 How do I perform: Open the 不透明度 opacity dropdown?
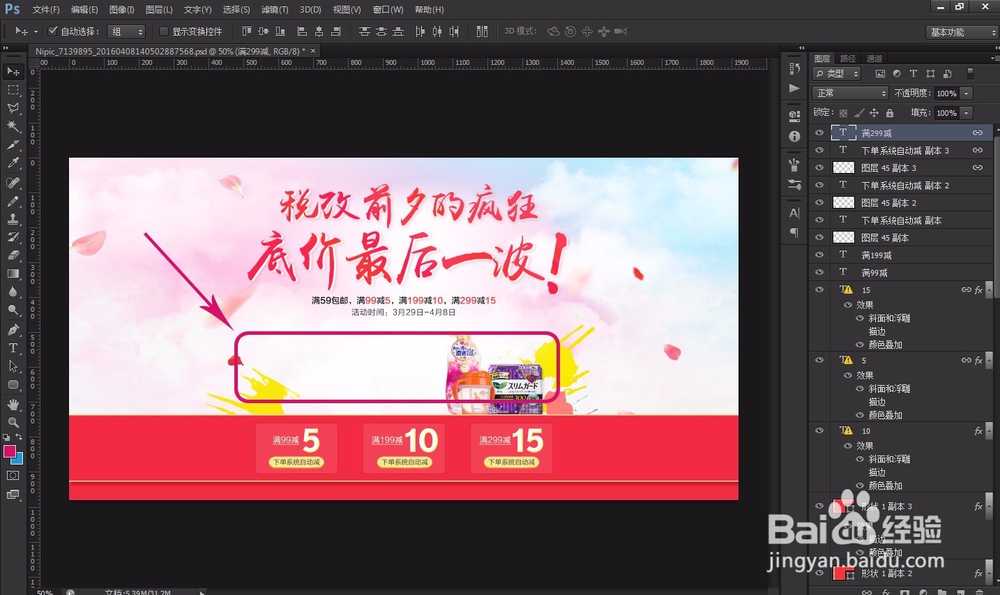pos(964,93)
